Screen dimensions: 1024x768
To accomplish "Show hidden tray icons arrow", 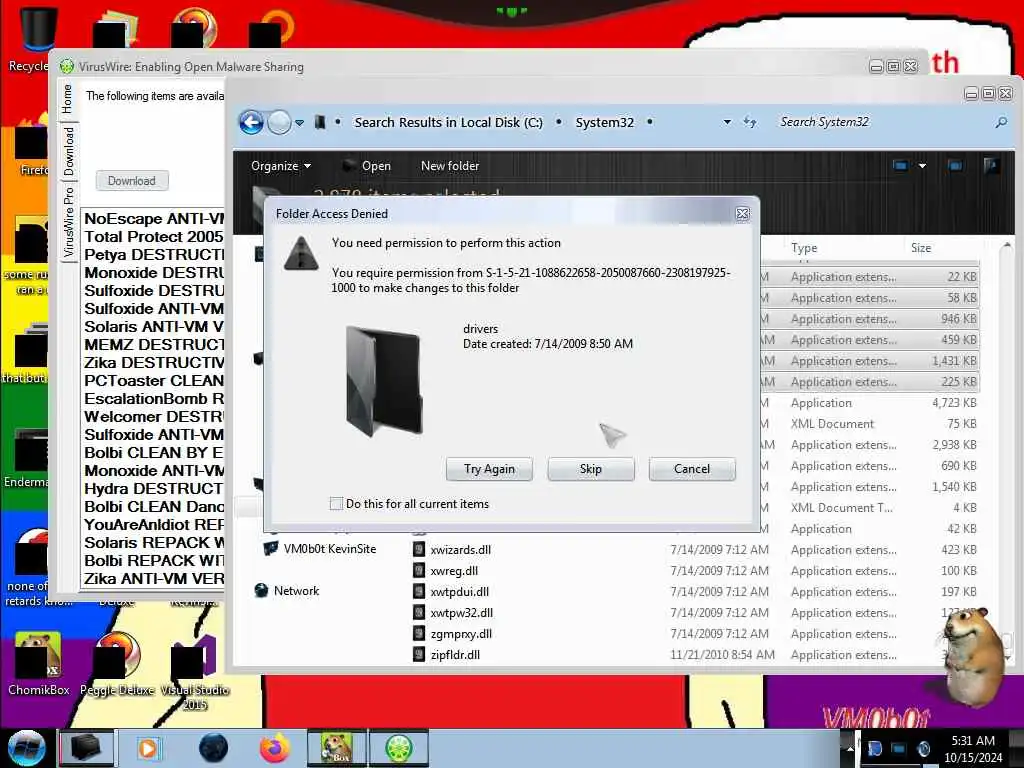I will click(x=850, y=748).
